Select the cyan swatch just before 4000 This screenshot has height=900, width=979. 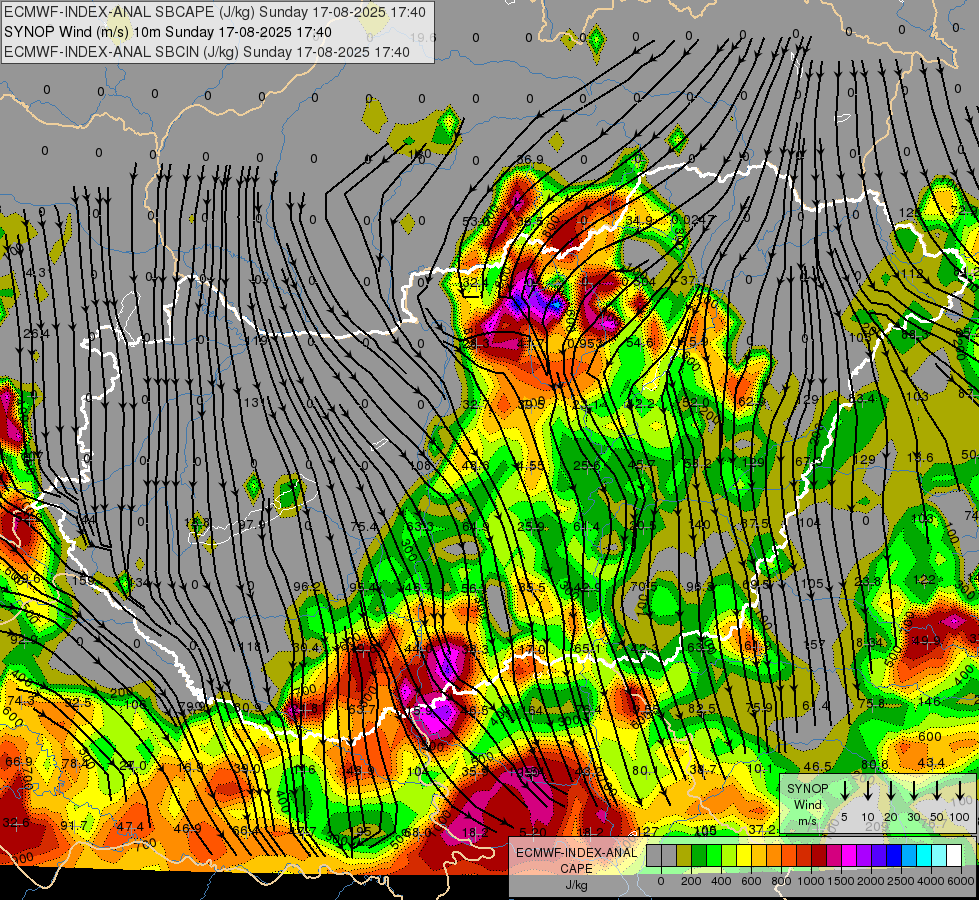[x=925, y=856]
